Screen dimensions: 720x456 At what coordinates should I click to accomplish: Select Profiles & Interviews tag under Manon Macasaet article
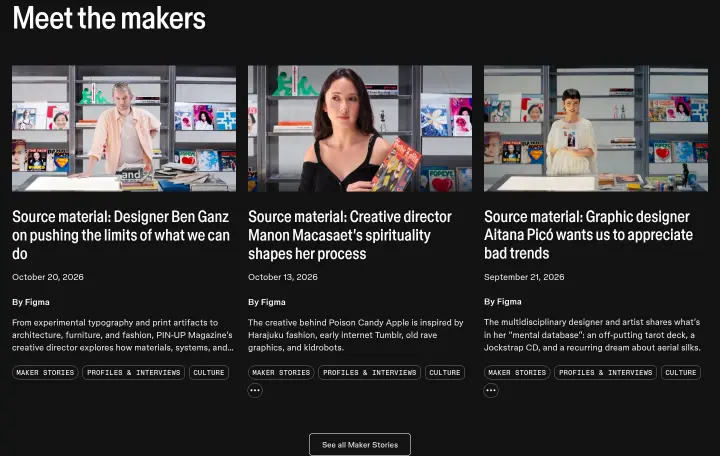coord(370,372)
